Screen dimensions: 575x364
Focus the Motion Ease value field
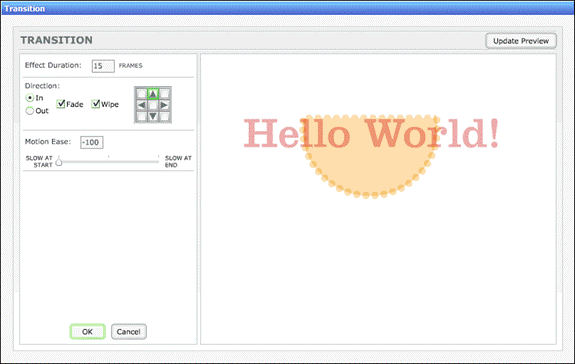pyautogui.click(x=92, y=142)
